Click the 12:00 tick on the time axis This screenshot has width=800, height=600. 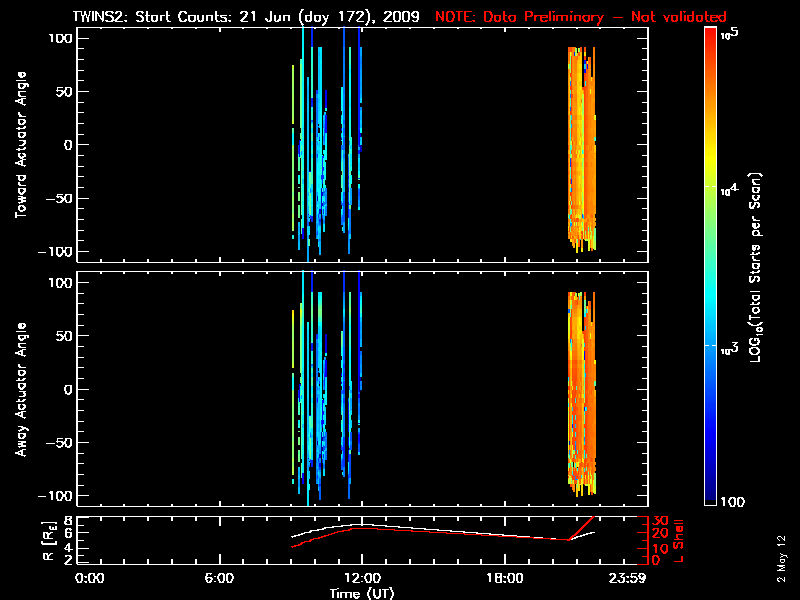[361, 578]
